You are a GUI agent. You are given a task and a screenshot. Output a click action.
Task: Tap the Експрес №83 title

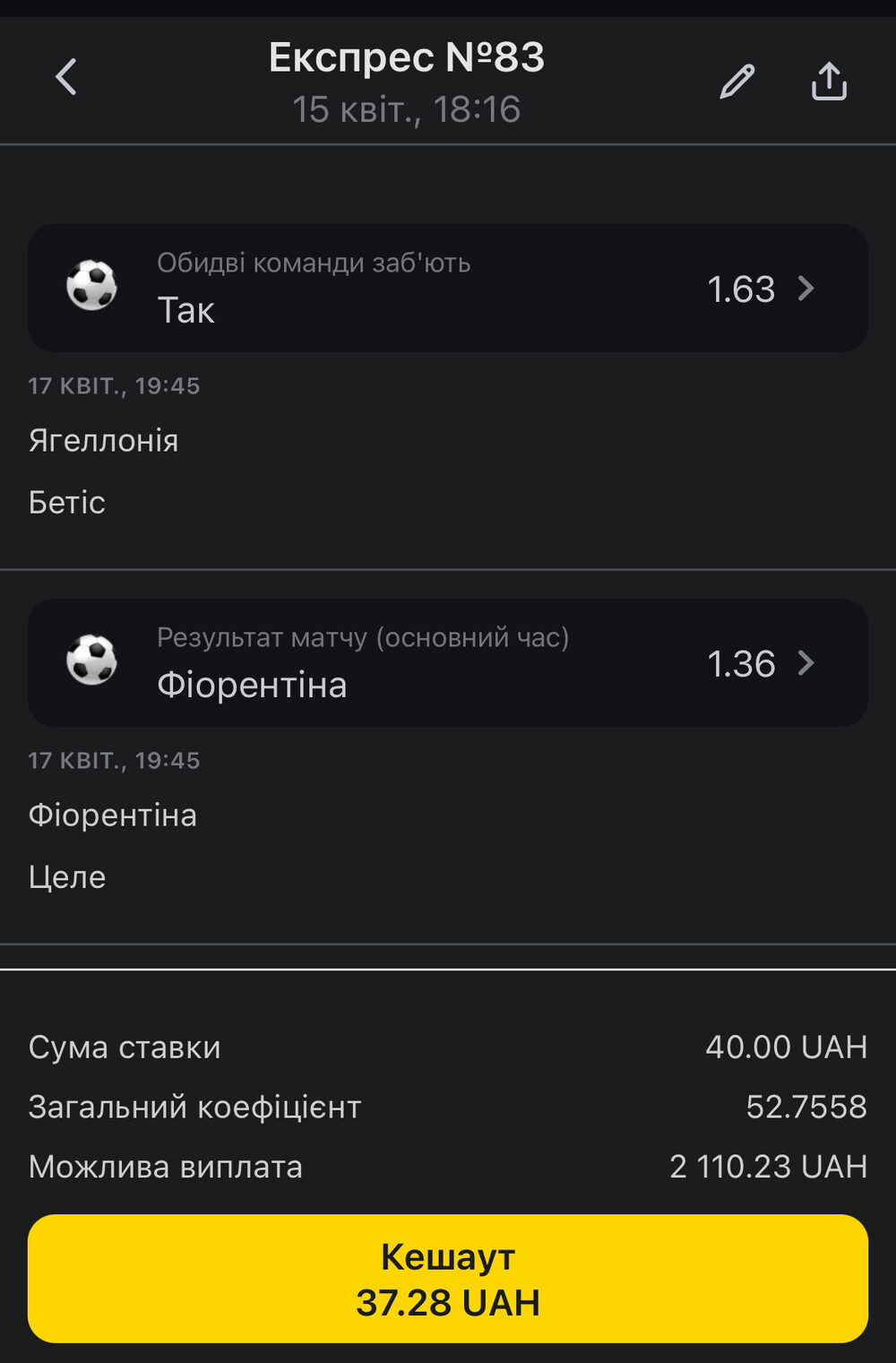(x=407, y=57)
